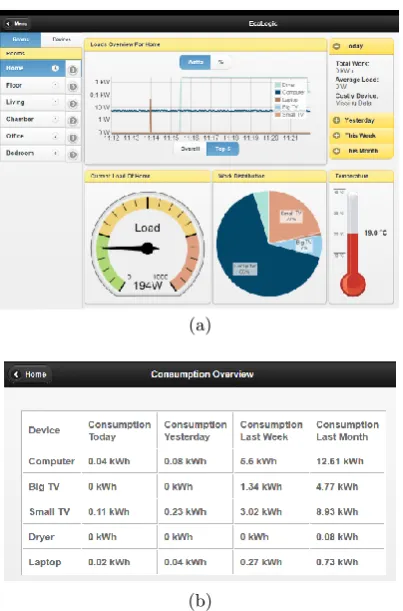Click Dryer's 0.08 kWh last month value
The width and height of the screenshot is (403, 611).
(337, 537)
